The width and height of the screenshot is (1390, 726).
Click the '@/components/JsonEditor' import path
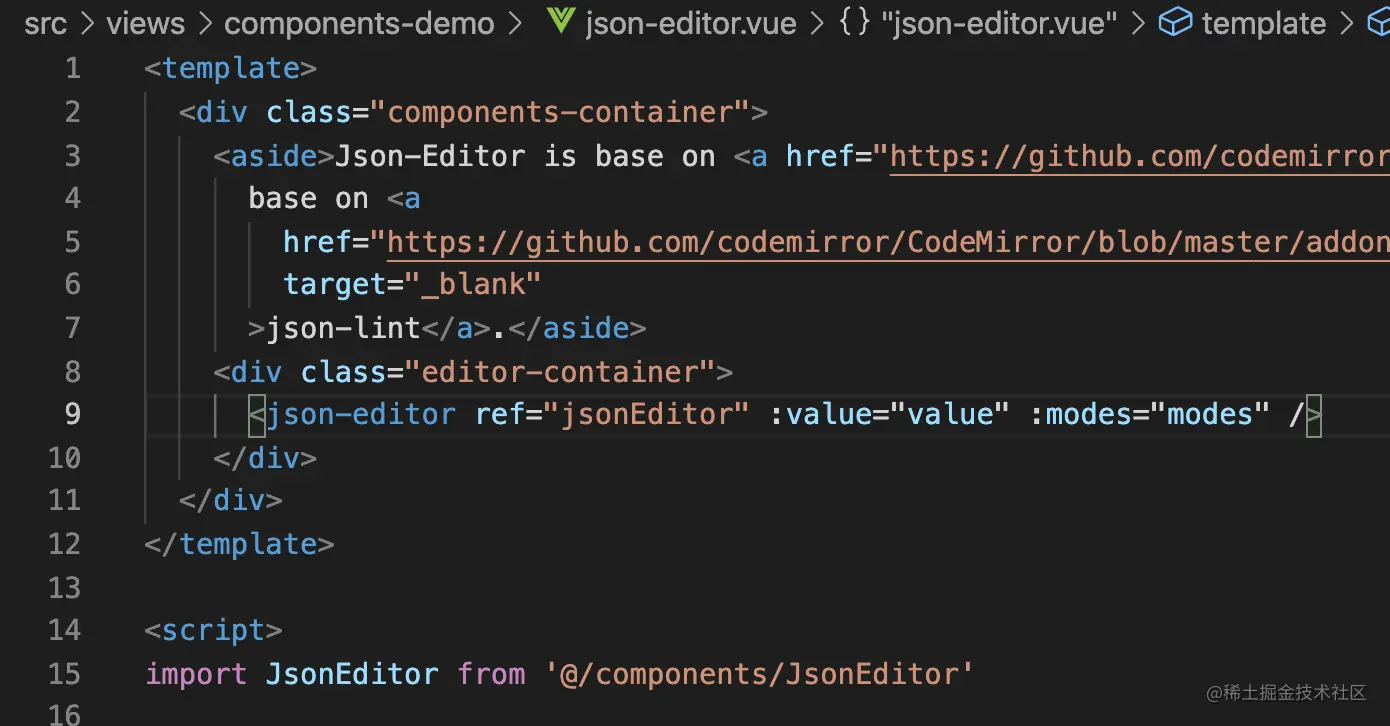(760, 674)
